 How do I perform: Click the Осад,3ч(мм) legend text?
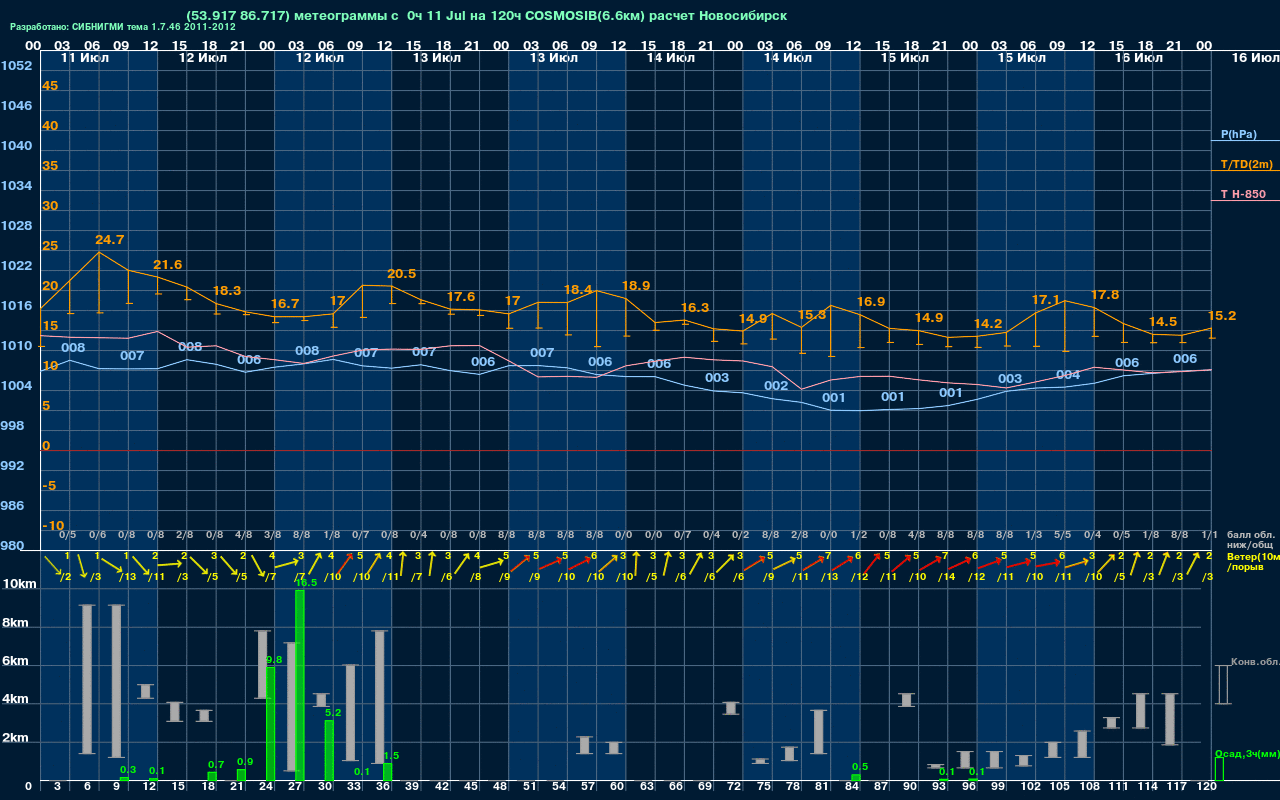tap(1247, 753)
